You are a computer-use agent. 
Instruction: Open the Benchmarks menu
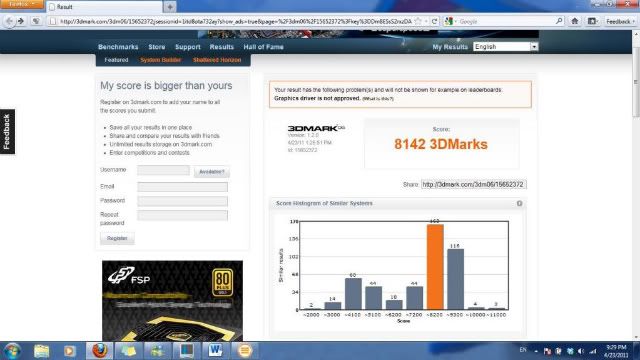coord(118,47)
